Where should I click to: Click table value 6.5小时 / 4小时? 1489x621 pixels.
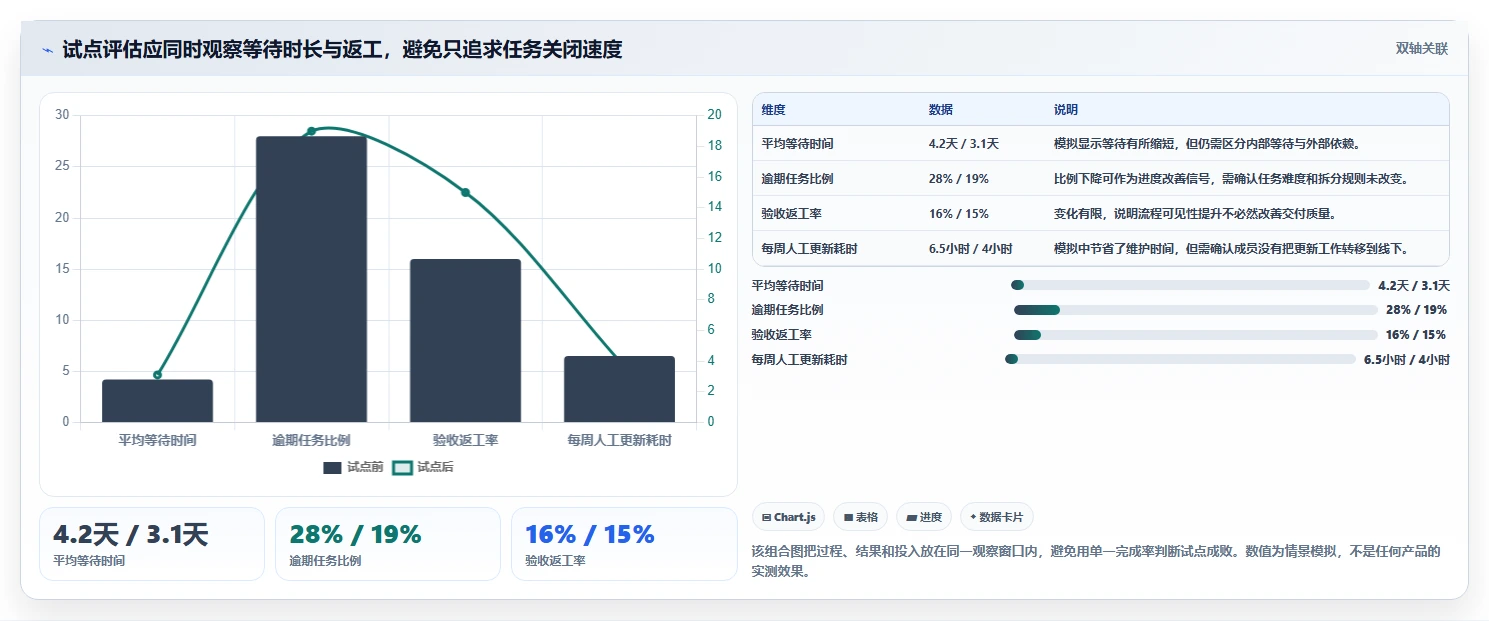970,249
